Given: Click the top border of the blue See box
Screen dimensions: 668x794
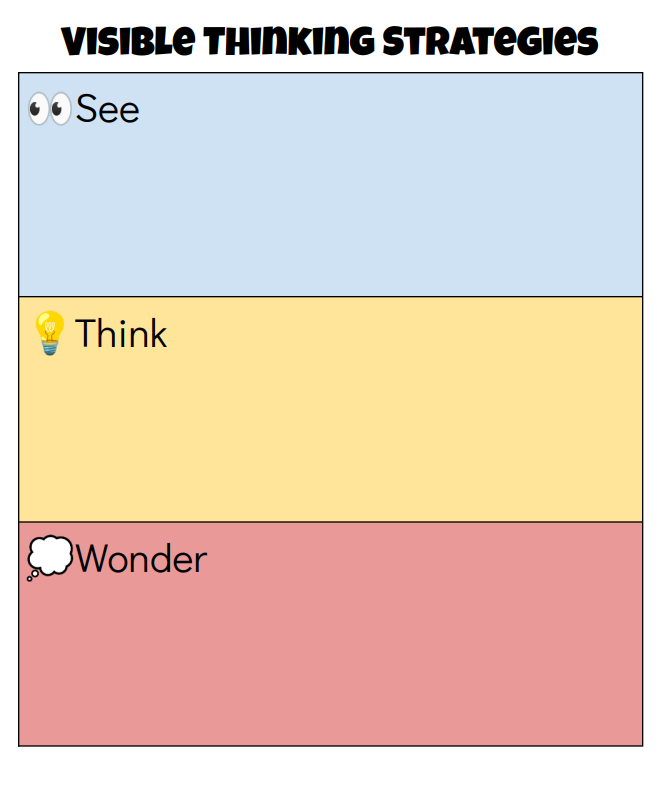Looking at the screenshot, I should [330, 73].
